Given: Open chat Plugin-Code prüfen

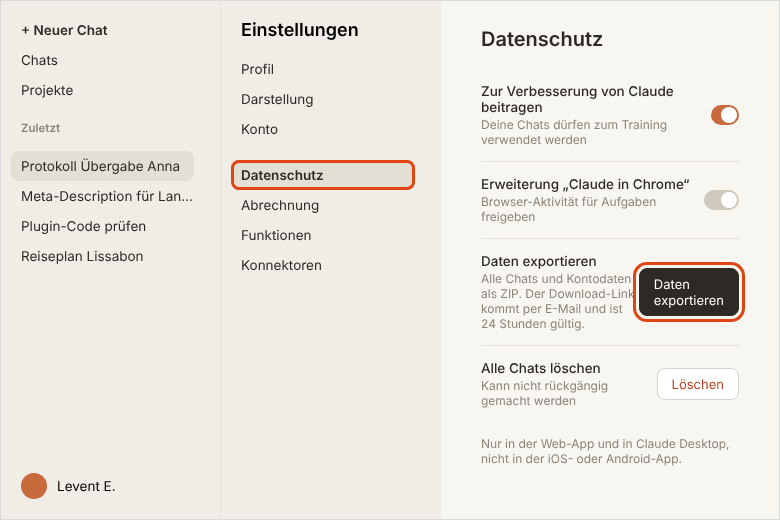Looking at the screenshot, I should (x=84, y=226).
